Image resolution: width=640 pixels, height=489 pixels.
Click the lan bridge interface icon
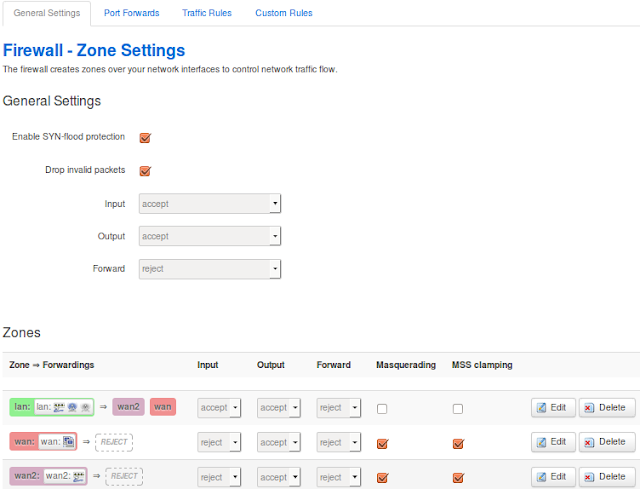59,407
